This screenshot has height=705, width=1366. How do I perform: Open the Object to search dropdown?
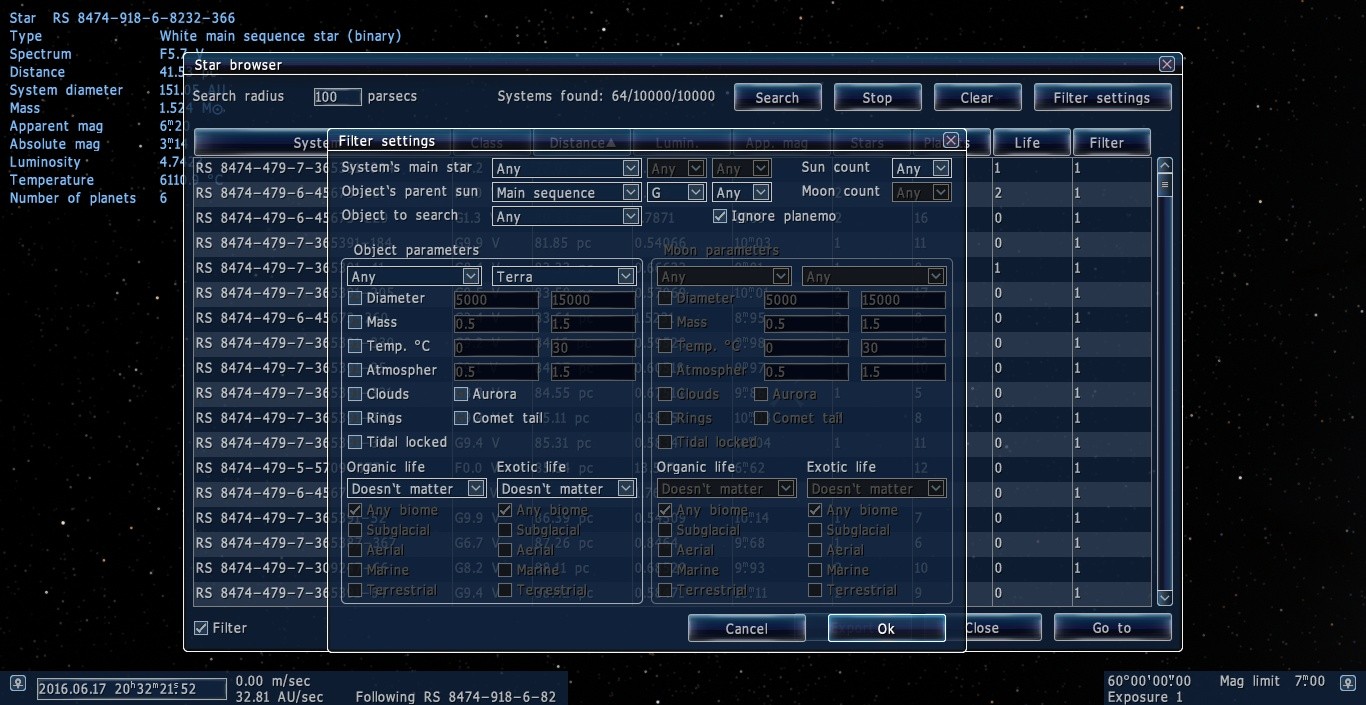[x=566, y=217]
